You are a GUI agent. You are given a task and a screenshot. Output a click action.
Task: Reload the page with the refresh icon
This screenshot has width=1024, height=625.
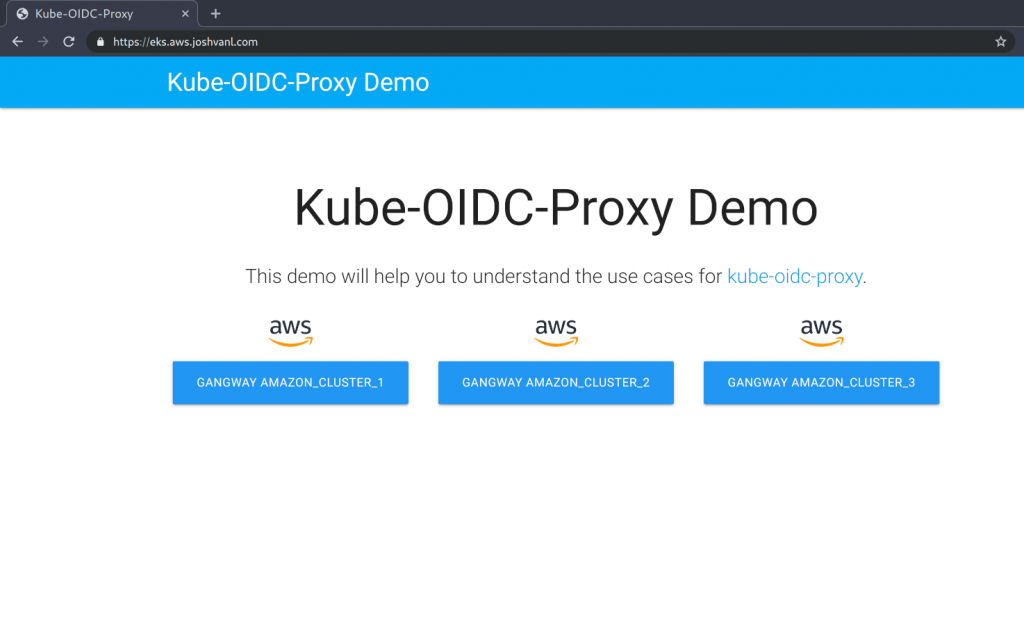coord(69,42)
